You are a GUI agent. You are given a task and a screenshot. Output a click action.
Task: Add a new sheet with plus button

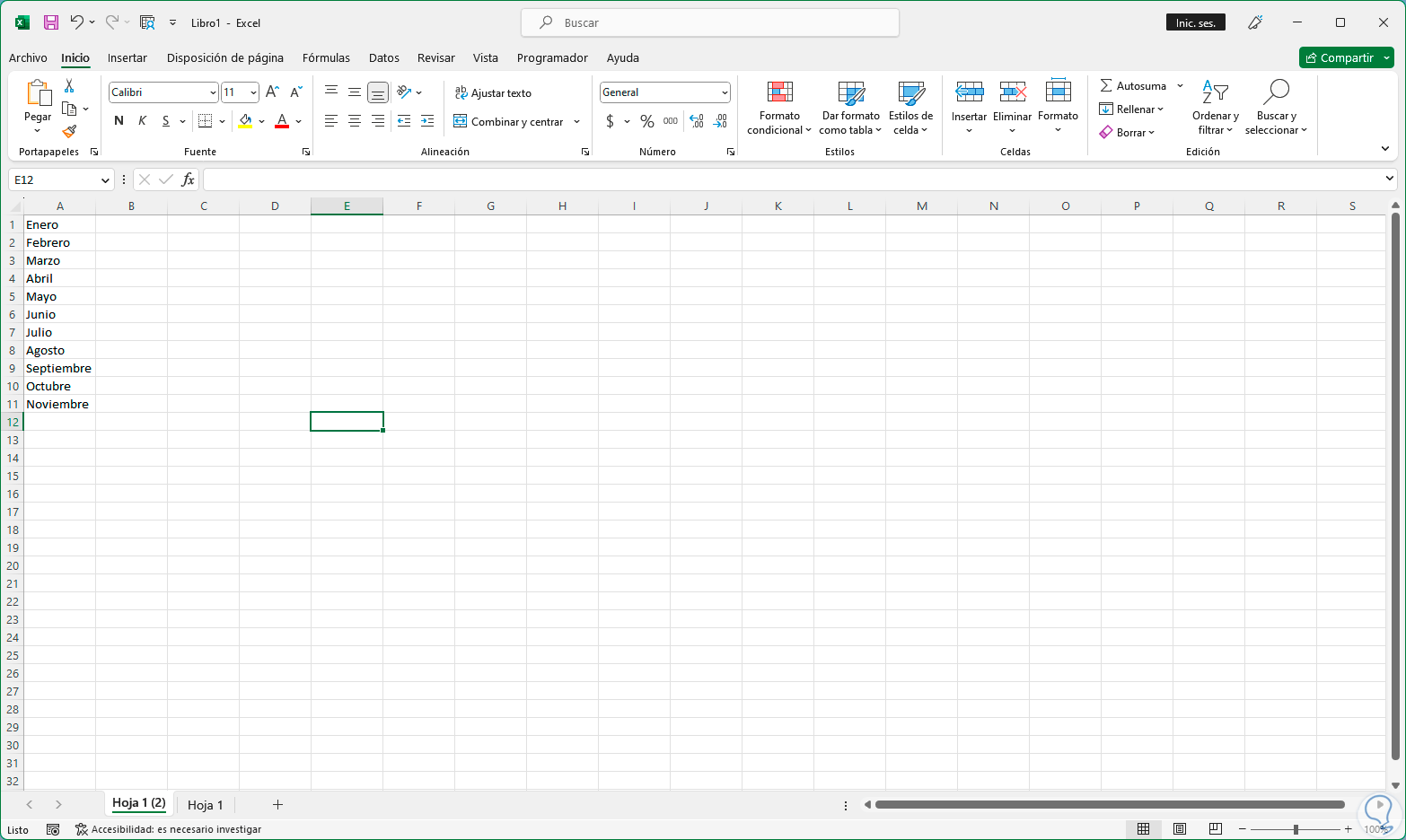click(x=277, y=805)
